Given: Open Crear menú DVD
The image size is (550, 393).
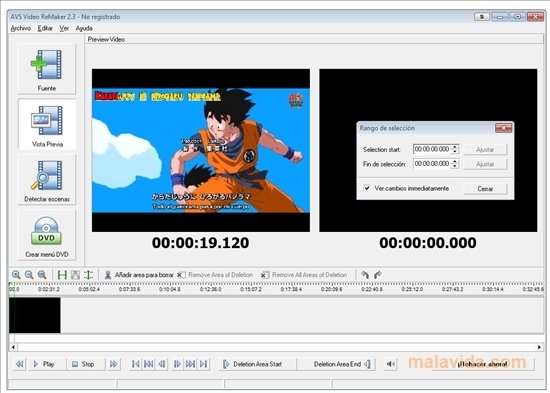Looking at the screenshot, I should [47, 235].
